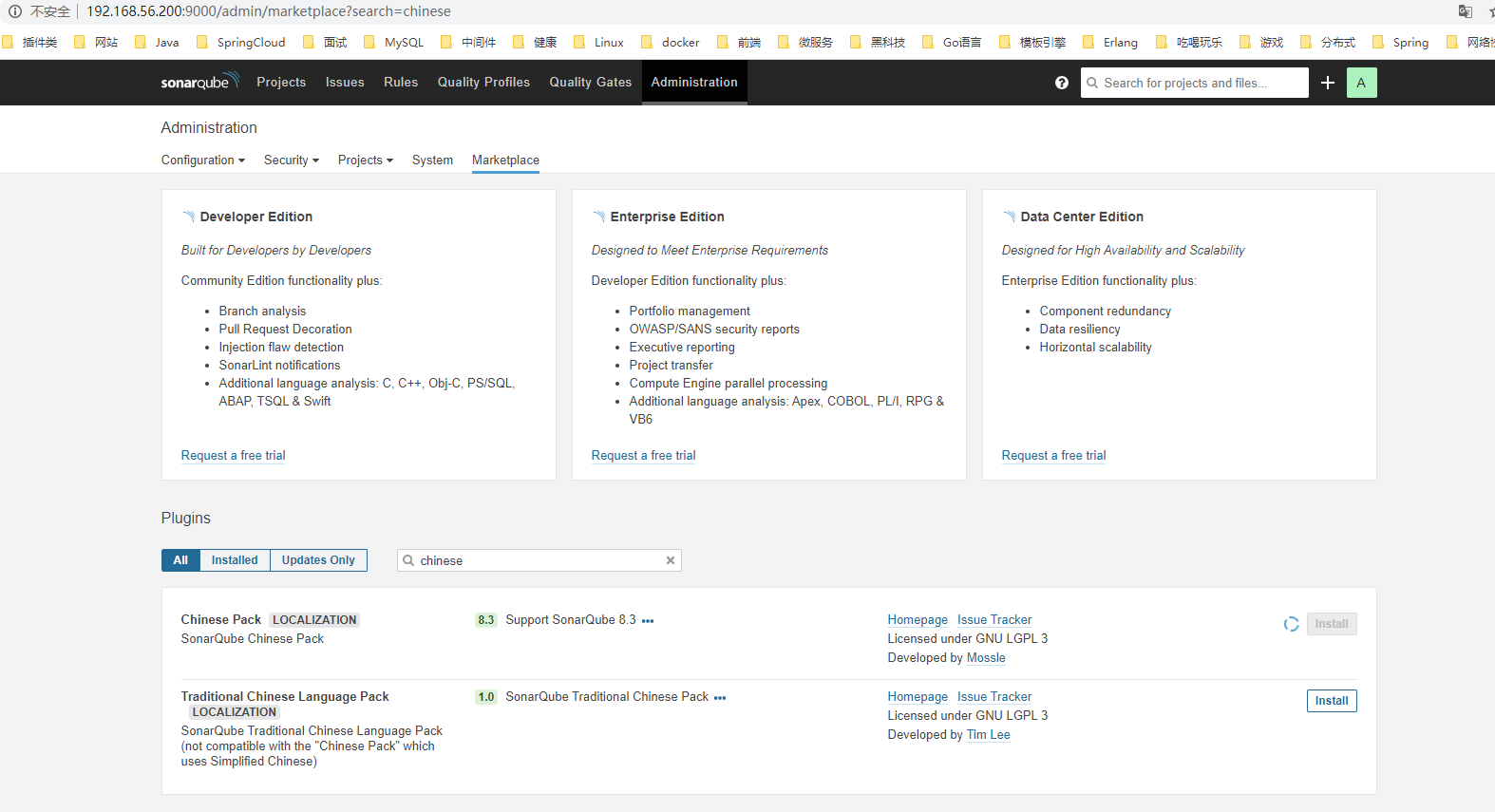This screenshot has width=1495, height=812.
Task: Open the Spring bookmark folder
Action: pos(1401,42)
